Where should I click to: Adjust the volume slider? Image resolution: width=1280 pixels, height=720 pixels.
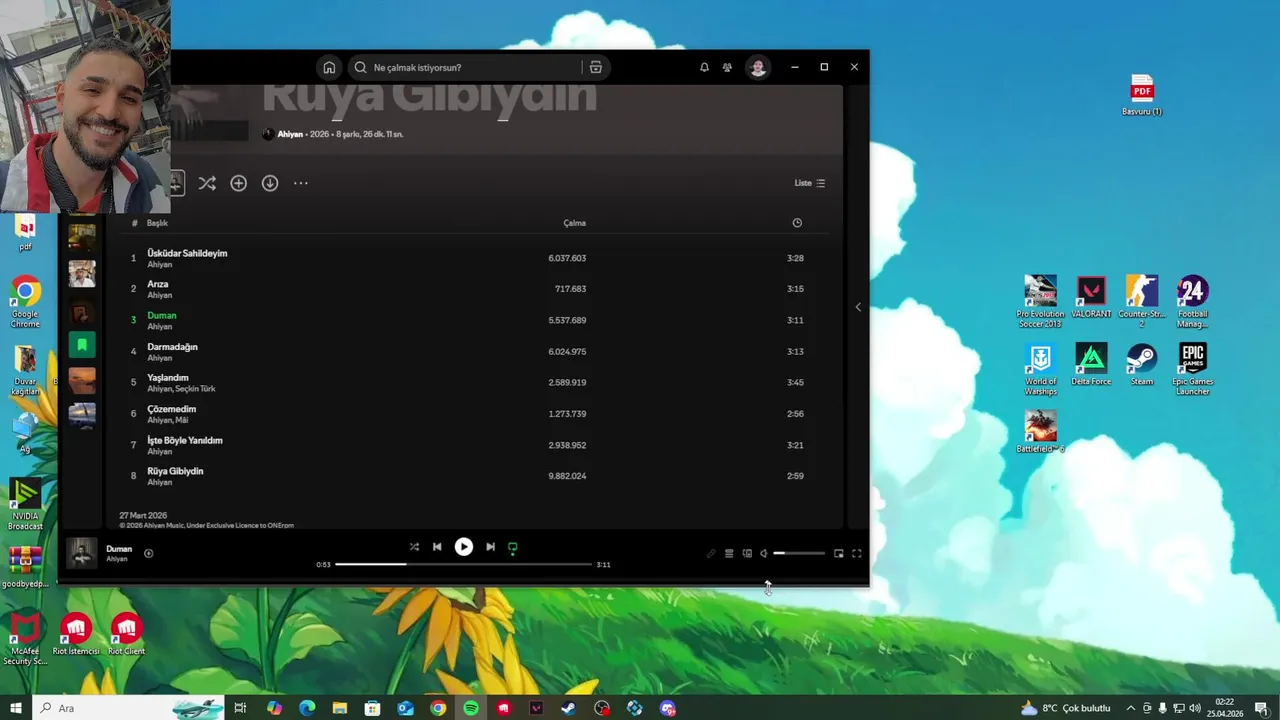coord(799,553)
